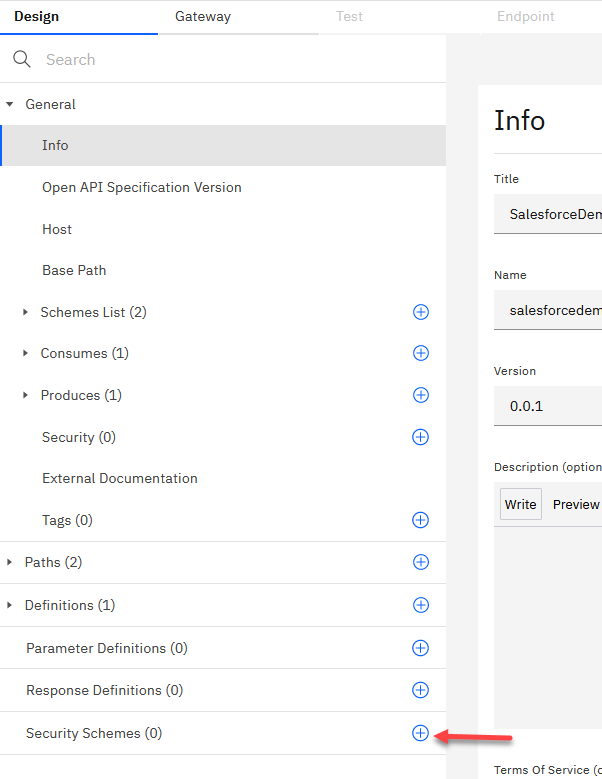Switch to the Gateway tab
This screenshot has width=602, height=779.
pyautogui.click(x=203, y=17)
